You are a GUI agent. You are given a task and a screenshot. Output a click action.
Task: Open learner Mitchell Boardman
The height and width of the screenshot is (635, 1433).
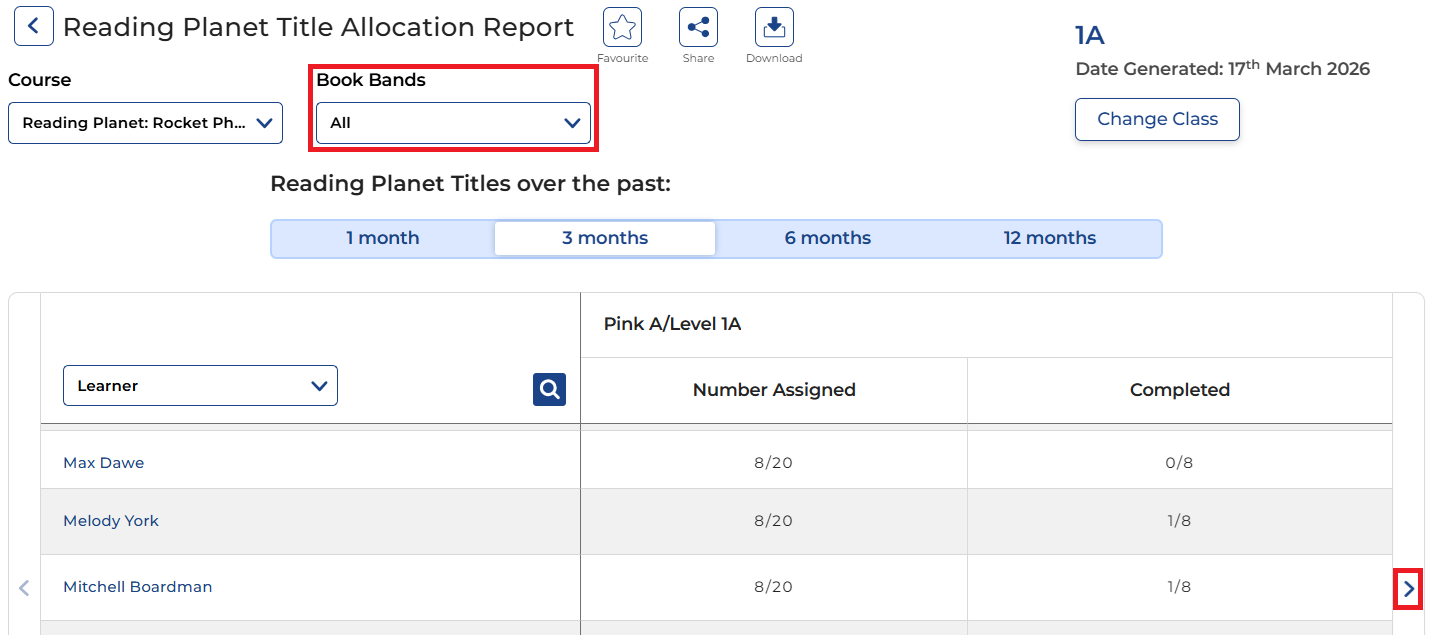[138, 587]
